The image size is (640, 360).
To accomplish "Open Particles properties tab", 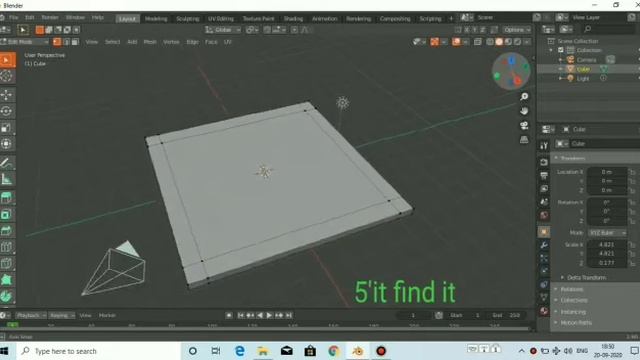I will click(x=544, y=258).
